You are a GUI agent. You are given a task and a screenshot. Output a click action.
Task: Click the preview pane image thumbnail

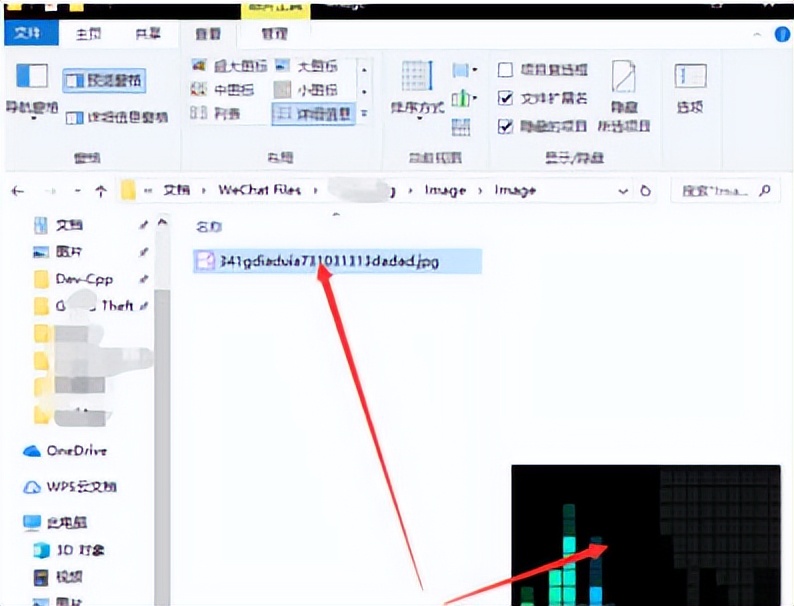(x=646, y=535)
